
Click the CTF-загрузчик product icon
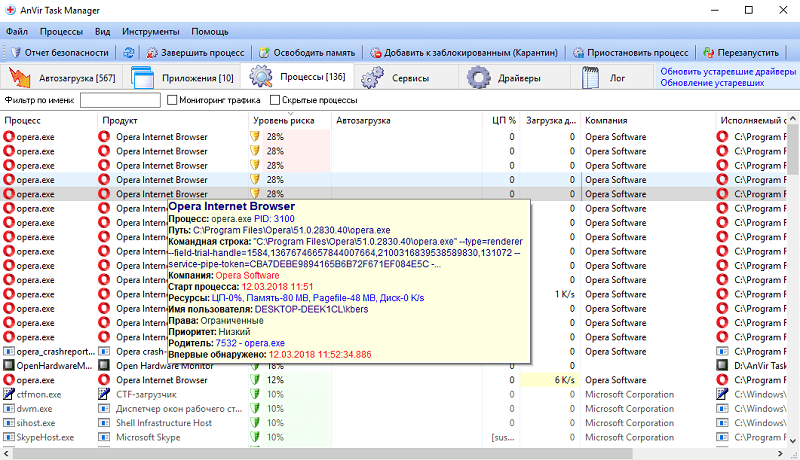[104, 394]
